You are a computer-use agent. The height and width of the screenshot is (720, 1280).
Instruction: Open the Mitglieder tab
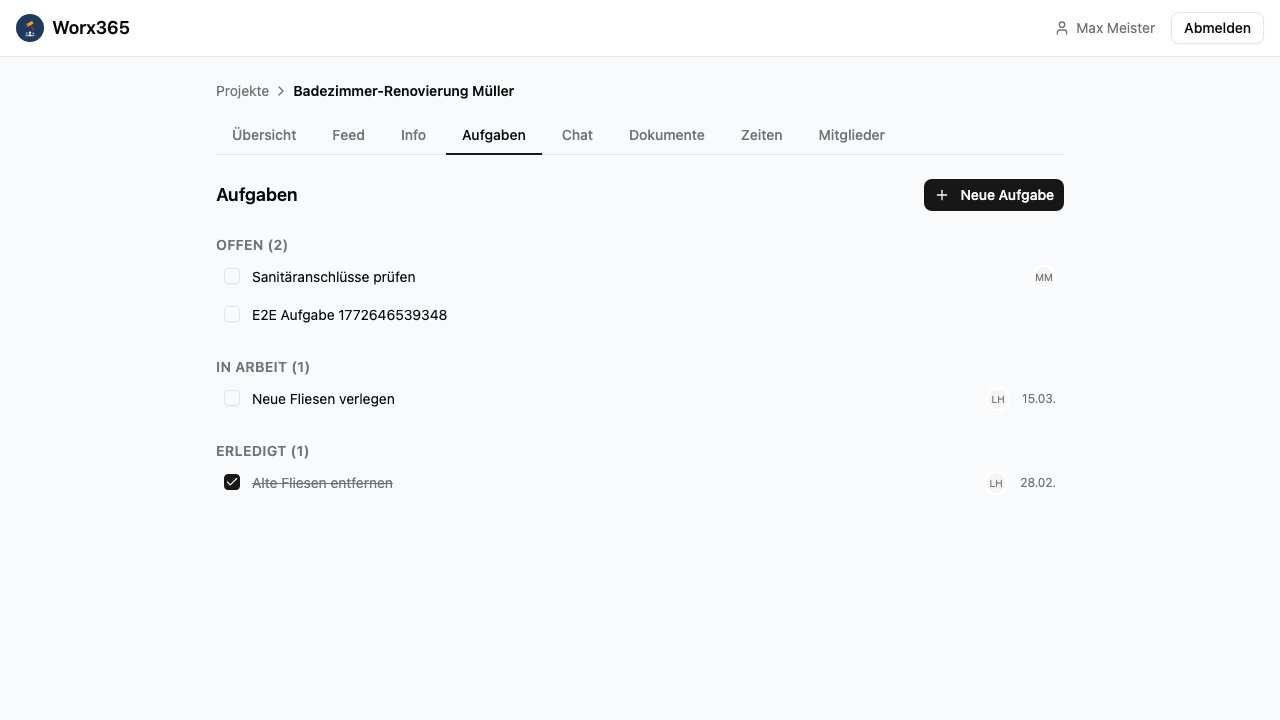coord(851,135)
